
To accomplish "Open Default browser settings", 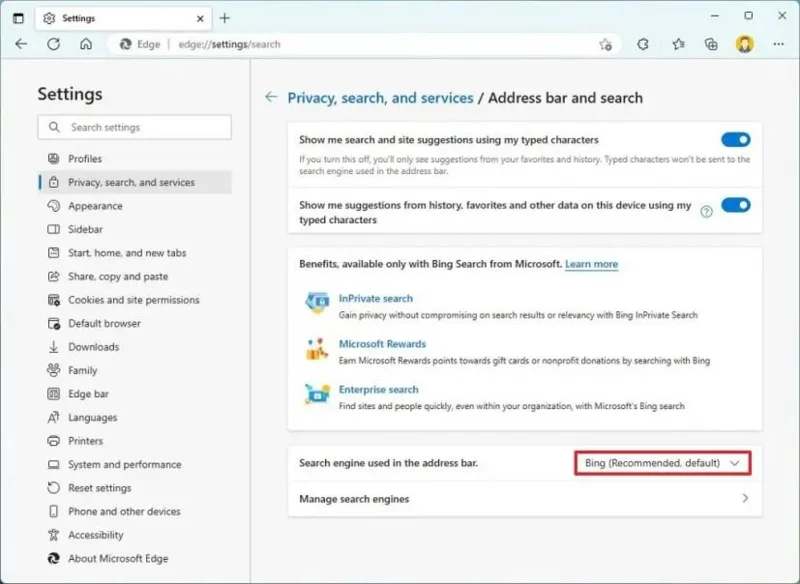I will (x=135, y=323).
